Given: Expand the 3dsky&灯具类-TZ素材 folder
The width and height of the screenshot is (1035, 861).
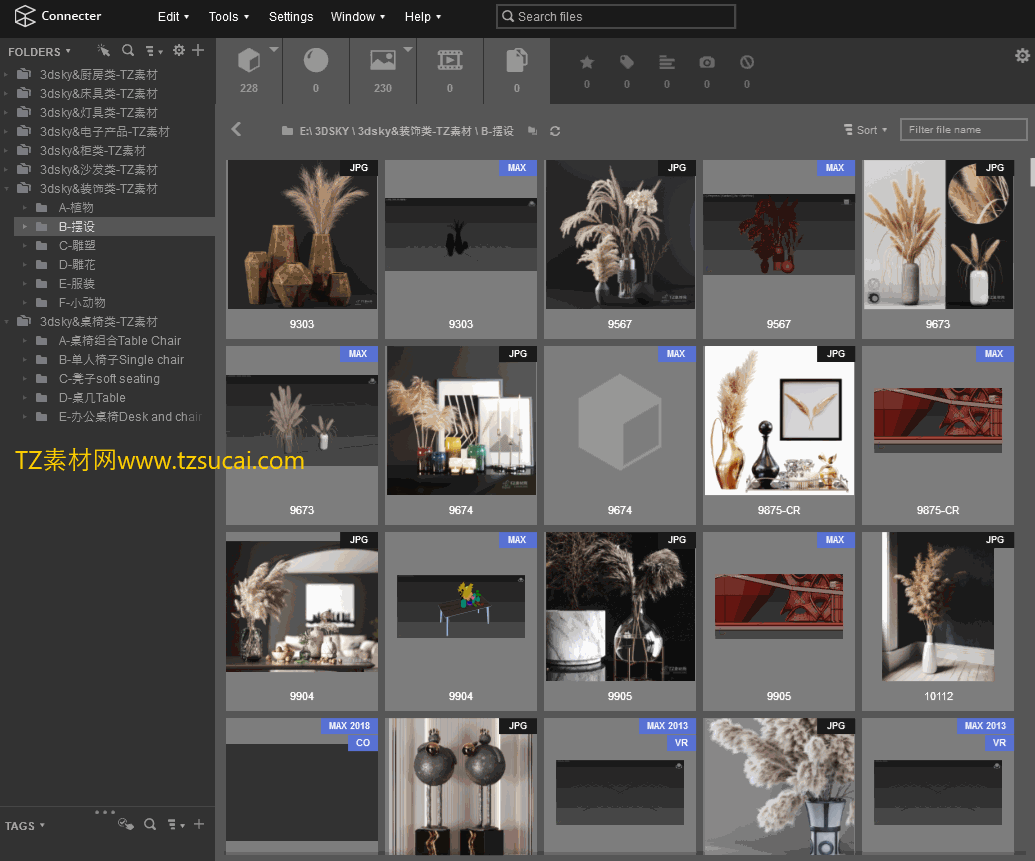Looking at the screenshot, I should pos(7,113).
